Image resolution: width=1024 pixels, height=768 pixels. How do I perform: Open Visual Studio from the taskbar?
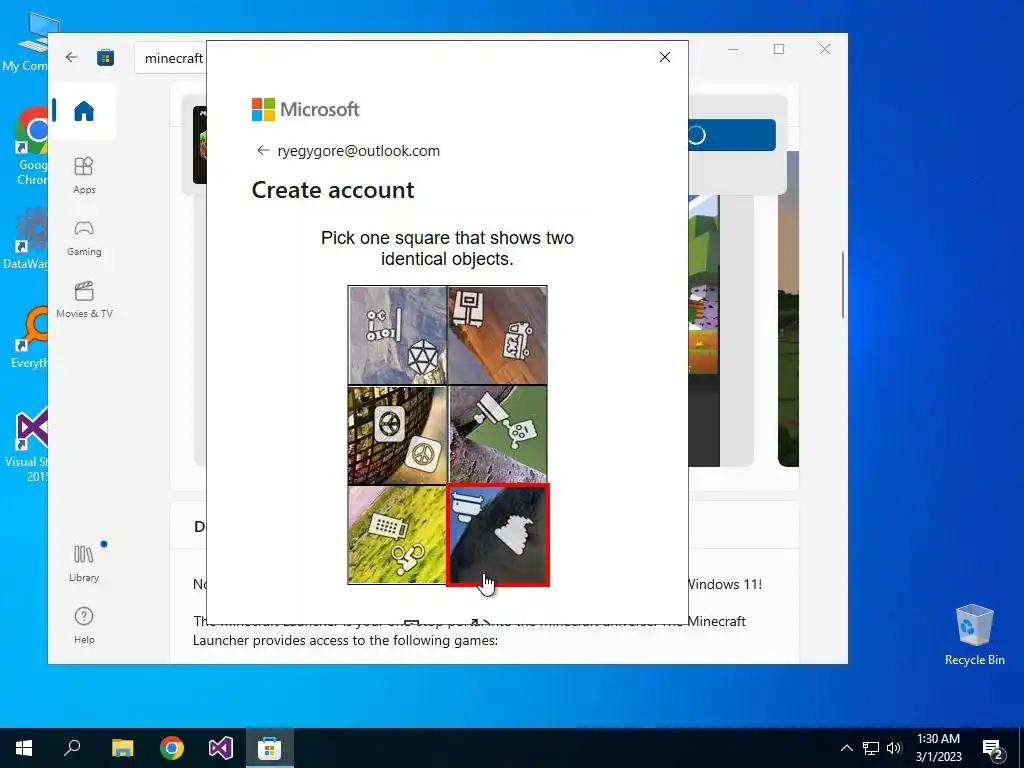tap(221, 748)
